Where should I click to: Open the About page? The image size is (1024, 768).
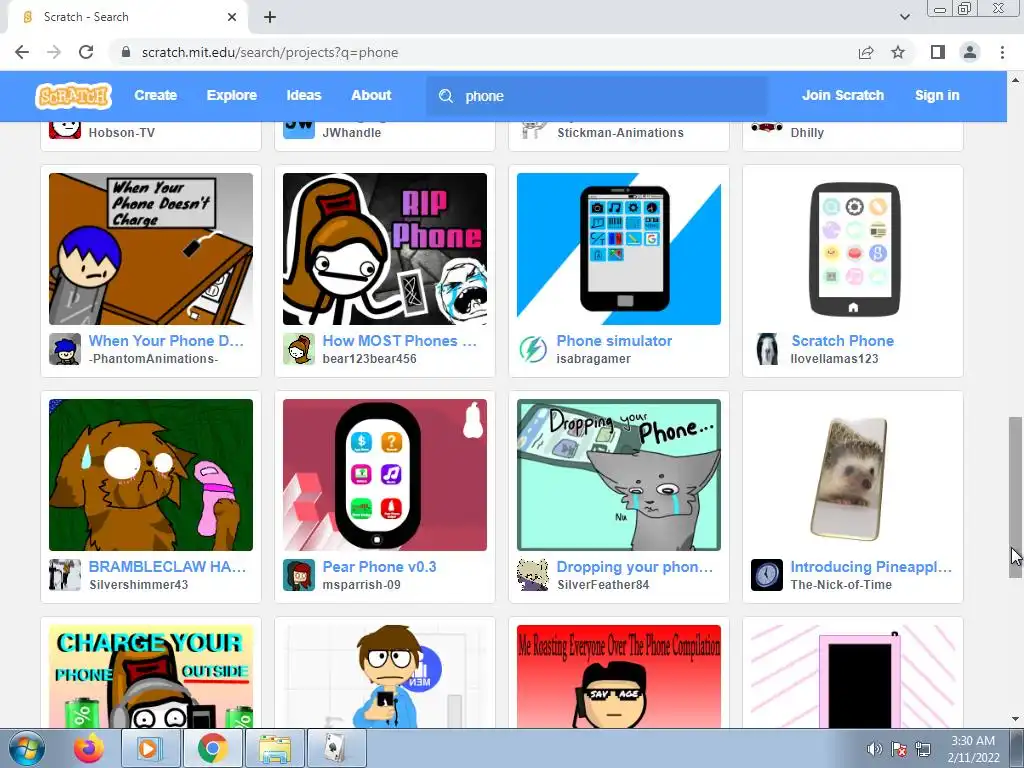coord(371,95)
